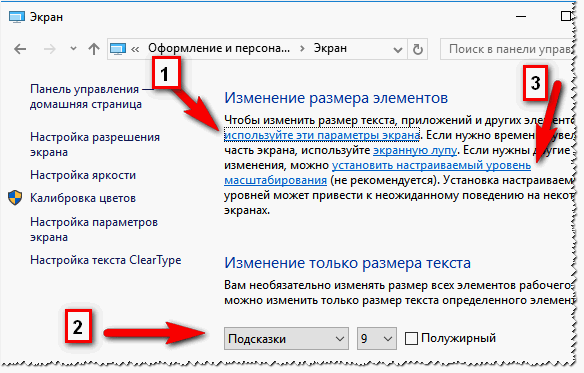Click the Back navigation arrow

tap(20, 49)
